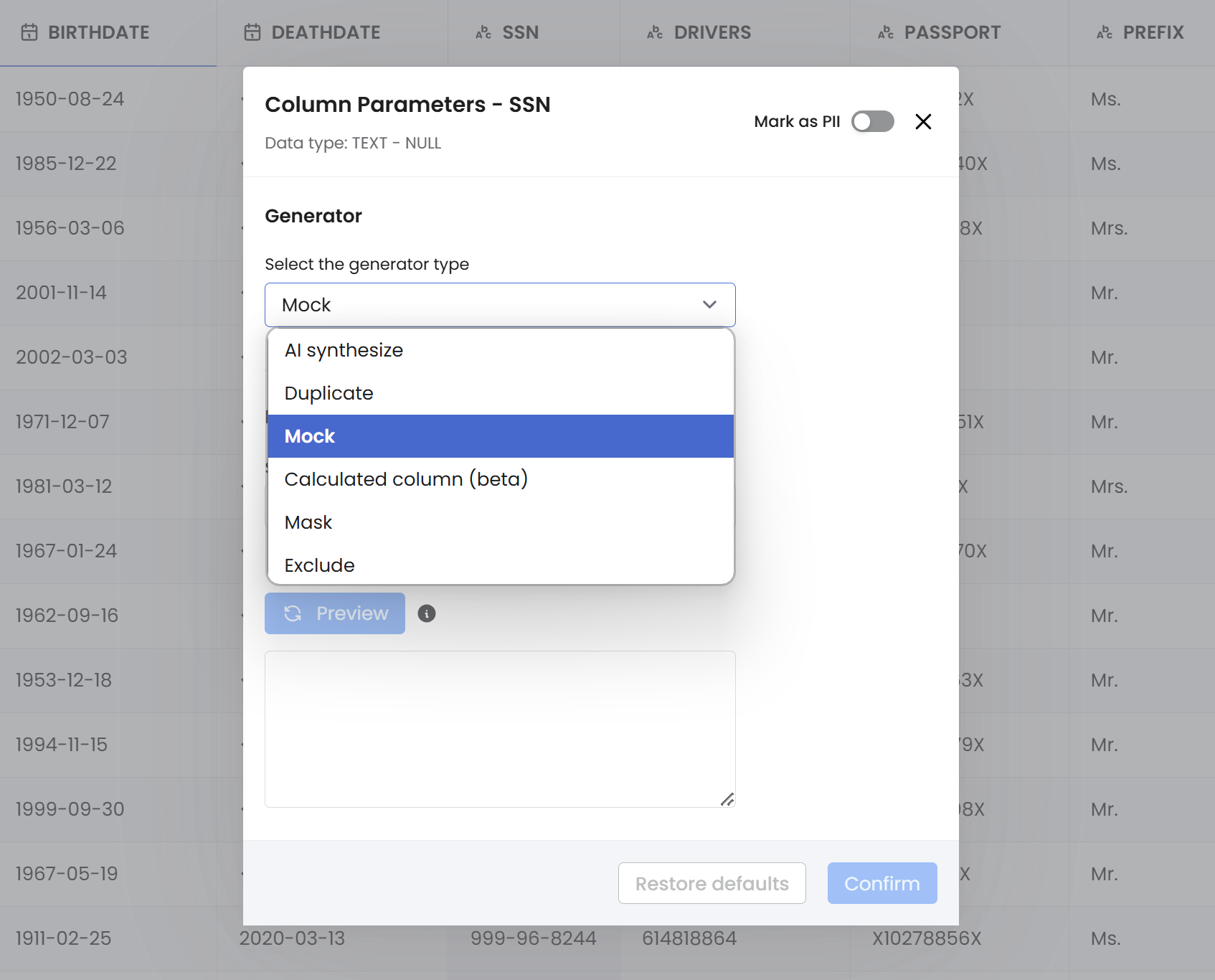Click inside the empty preview text area
Viewport: 1215px width, 980px height.
pos(500,729)
